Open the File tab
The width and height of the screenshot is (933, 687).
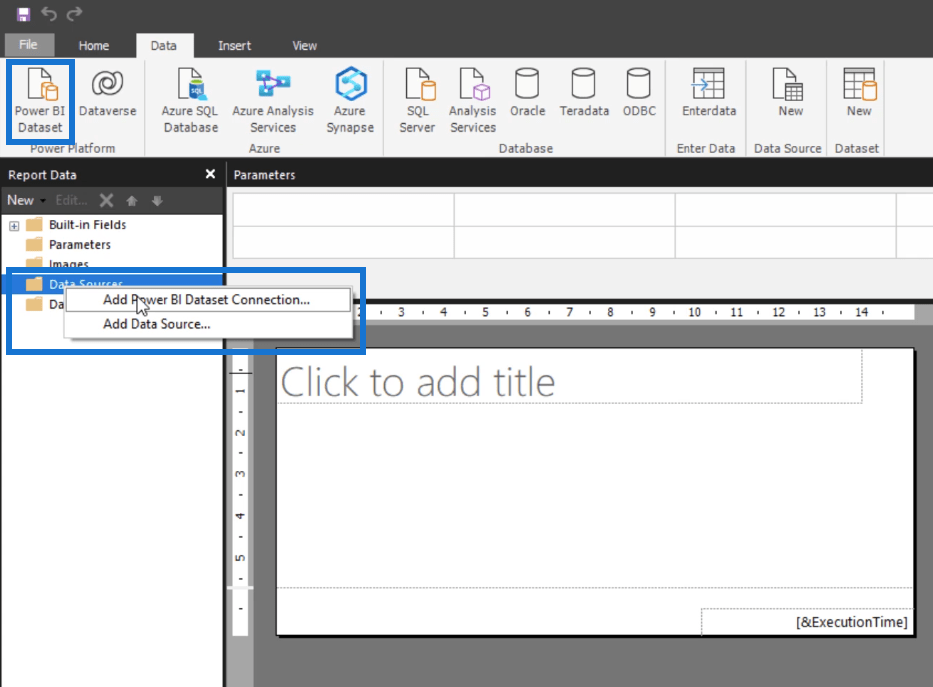point(29,45)
